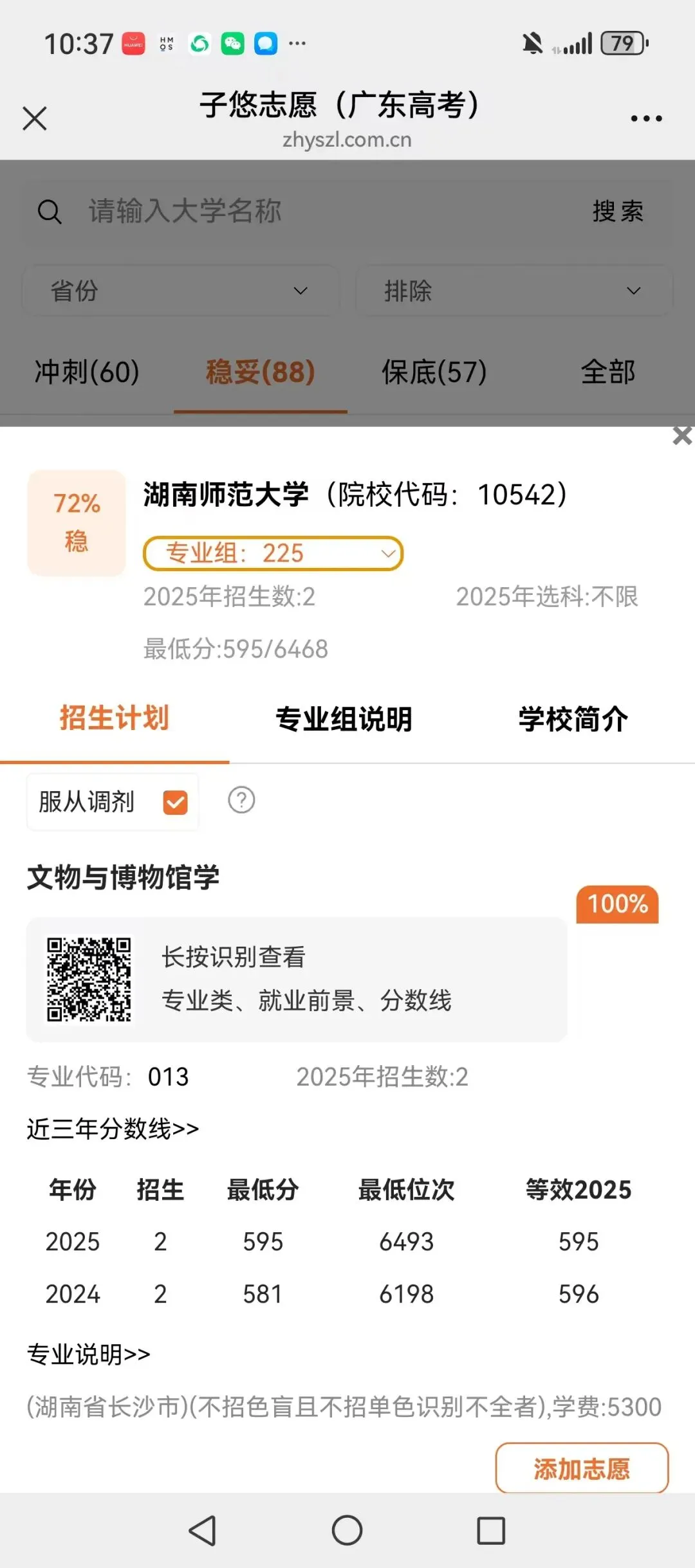695x1568 pixels.
Task: Switch to the 专业组说明 tab
Action: (344, 719)
